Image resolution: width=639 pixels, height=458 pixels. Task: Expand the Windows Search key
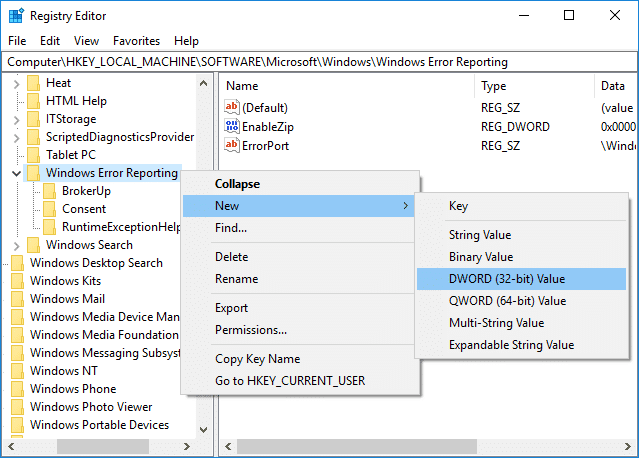(x=16, y=246)
